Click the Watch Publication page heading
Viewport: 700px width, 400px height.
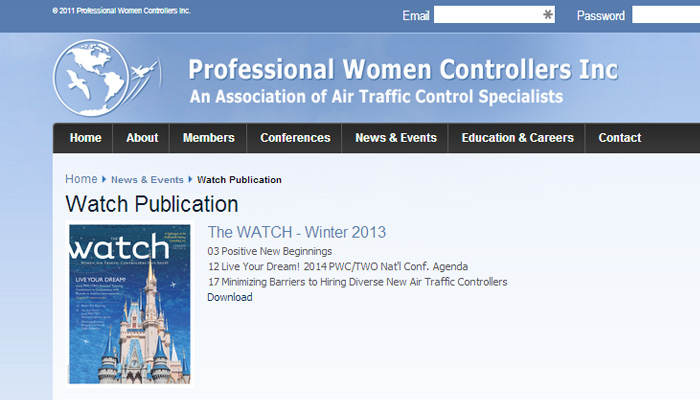point(152,204)
